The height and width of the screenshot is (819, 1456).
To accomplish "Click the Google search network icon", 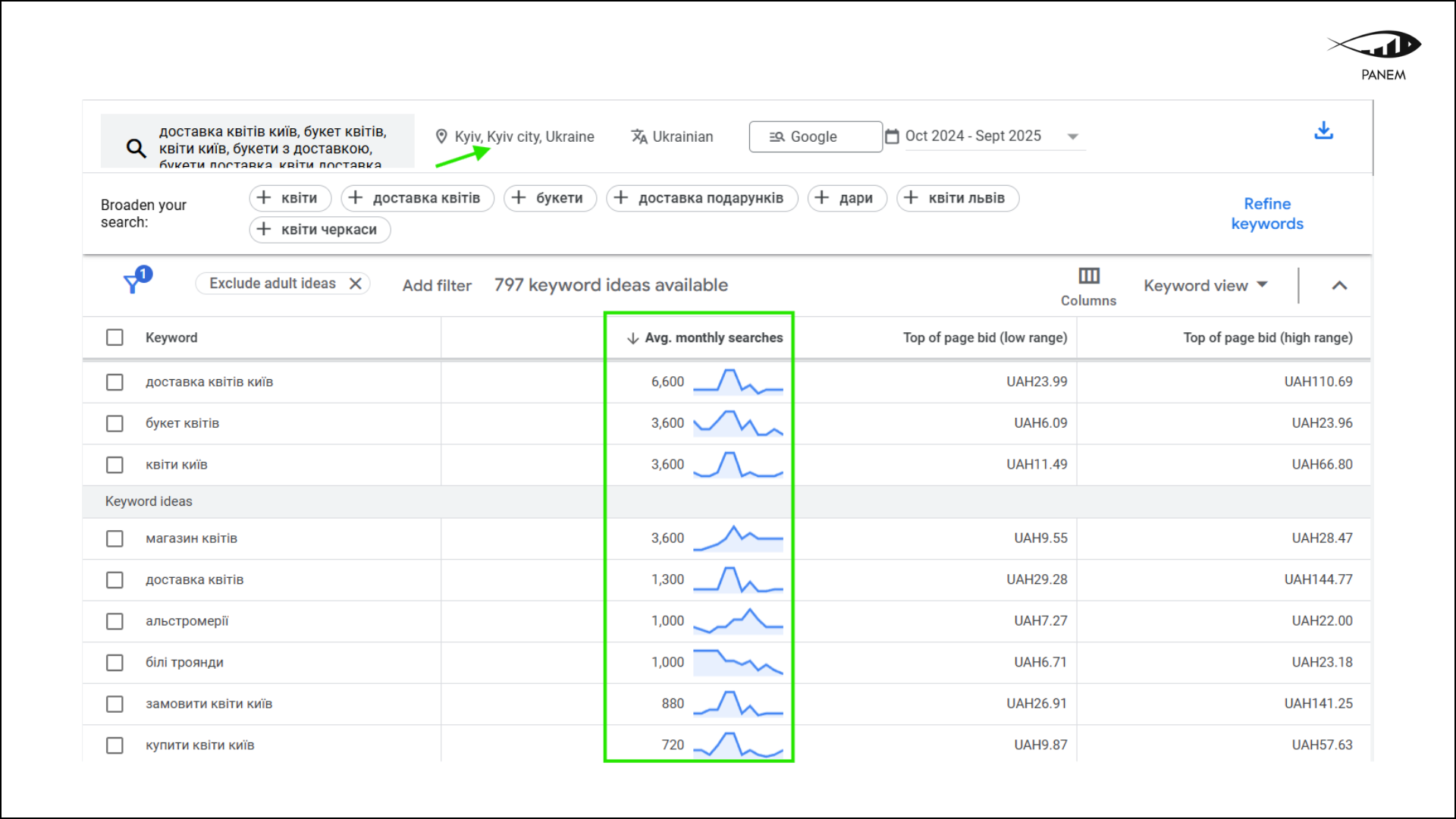I will [x=775, y=136].
